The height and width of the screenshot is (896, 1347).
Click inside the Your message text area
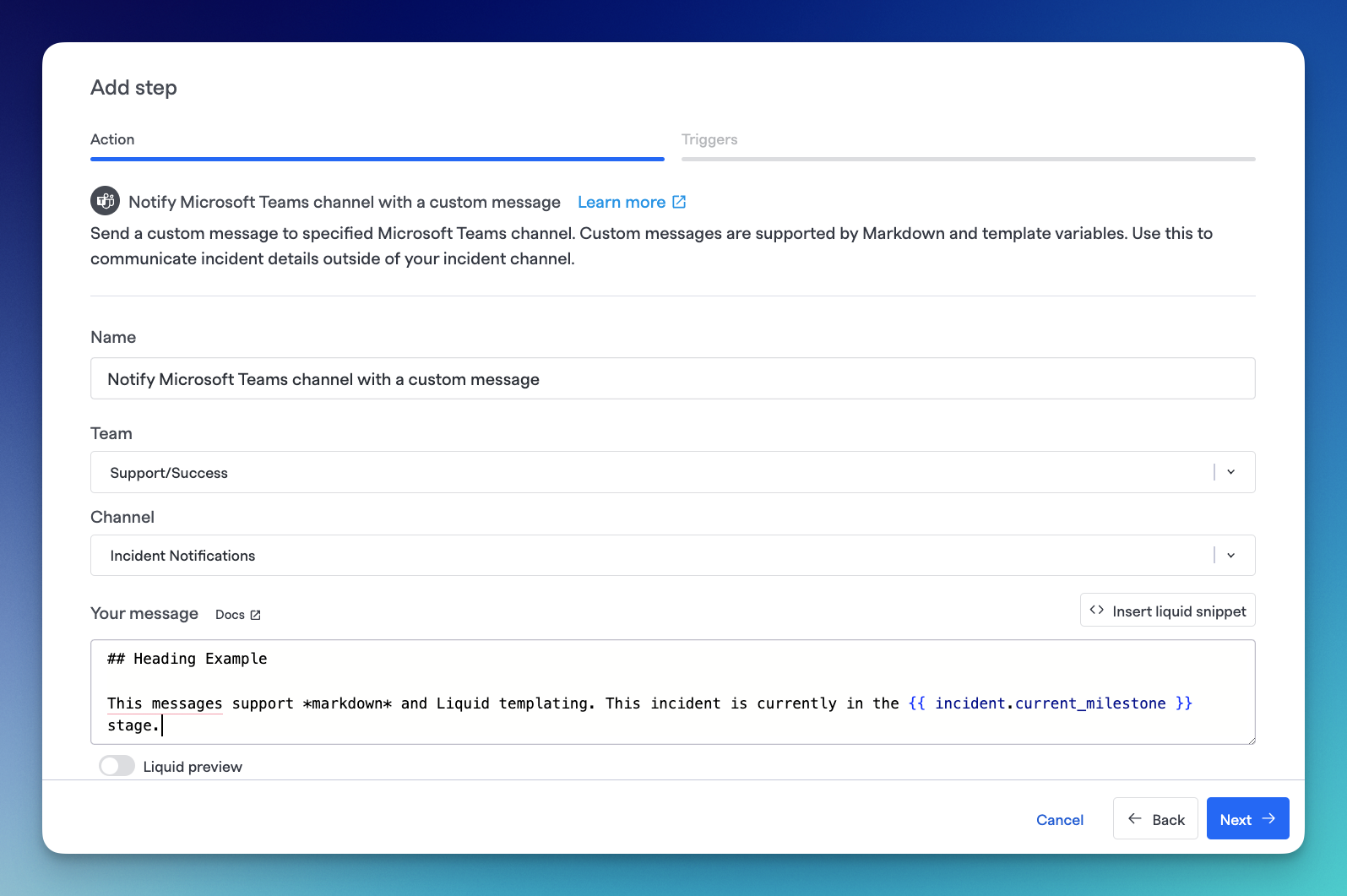pos(673,692)
